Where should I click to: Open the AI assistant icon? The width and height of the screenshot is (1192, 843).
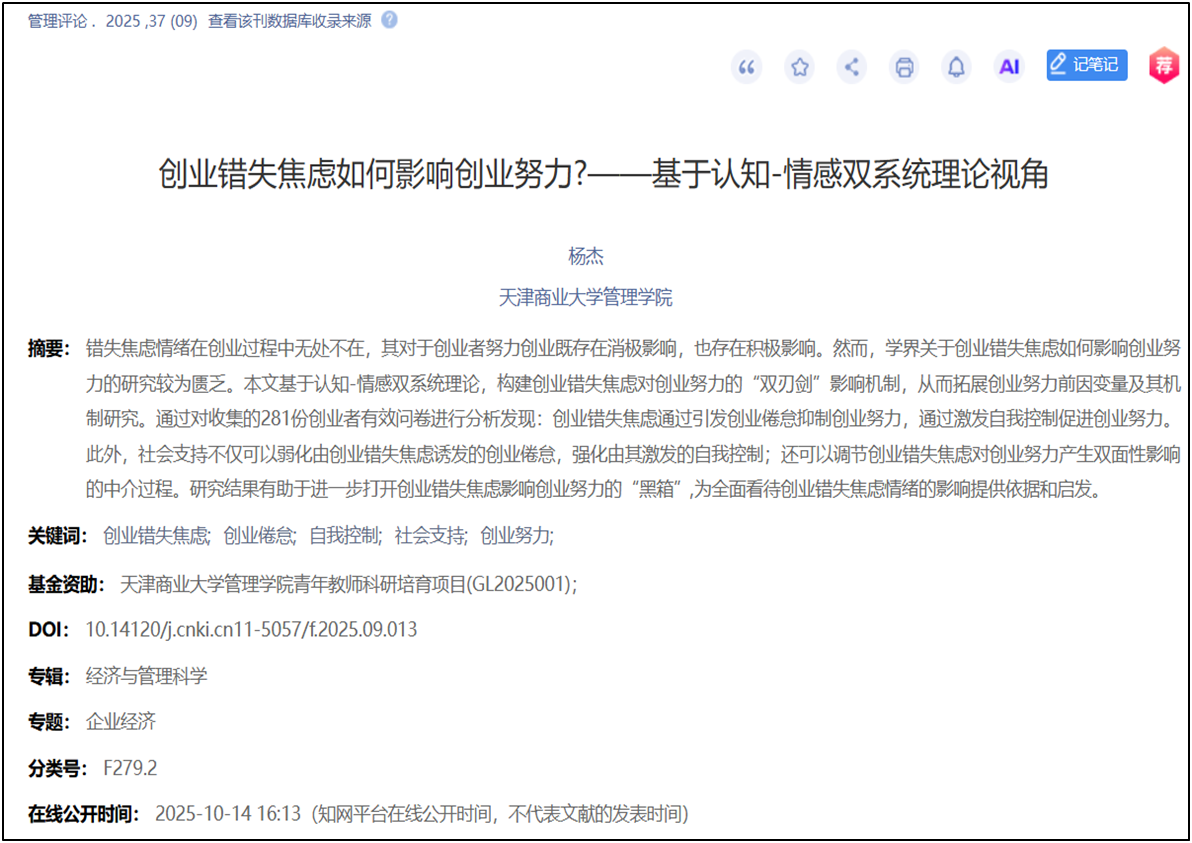click(x=1009, y=67)
